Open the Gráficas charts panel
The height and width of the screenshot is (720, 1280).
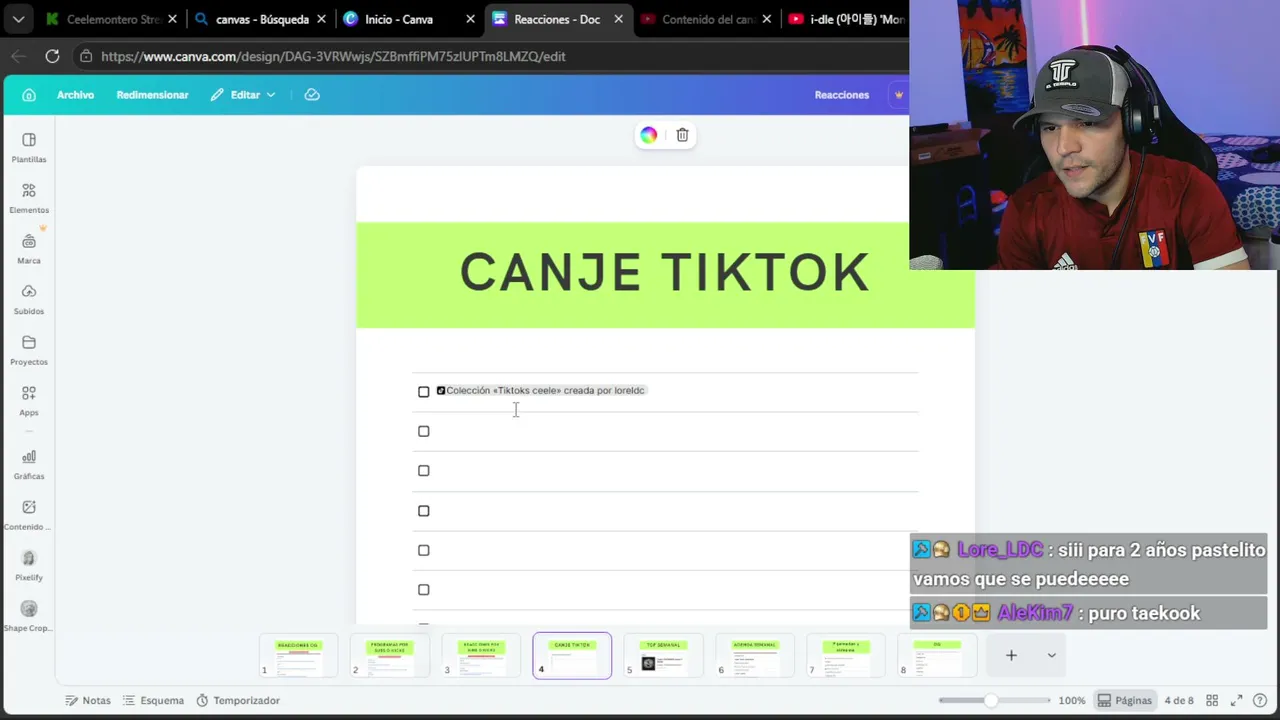(29, 464)
